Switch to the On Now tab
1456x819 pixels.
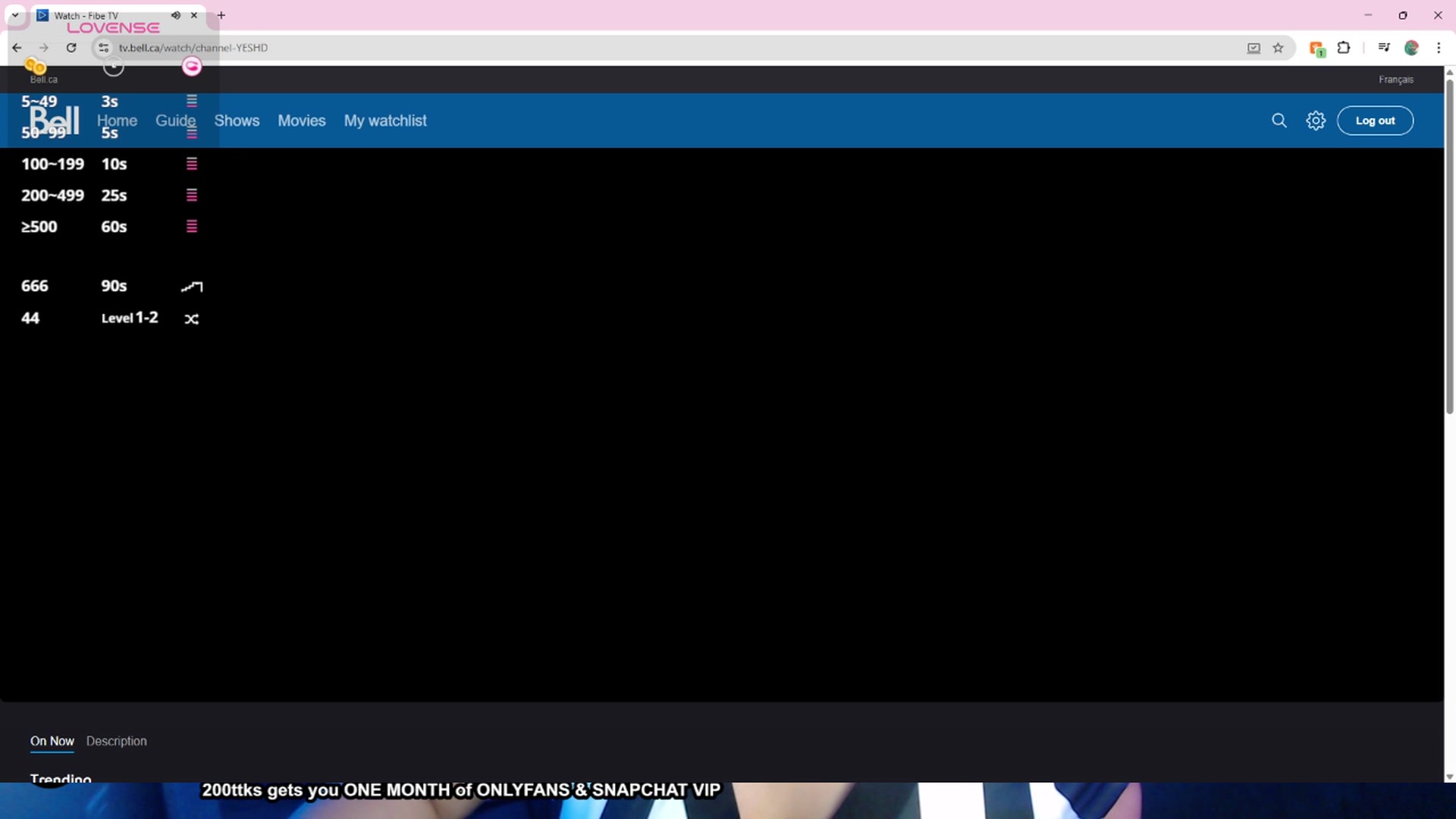click(x=52, y=741)
